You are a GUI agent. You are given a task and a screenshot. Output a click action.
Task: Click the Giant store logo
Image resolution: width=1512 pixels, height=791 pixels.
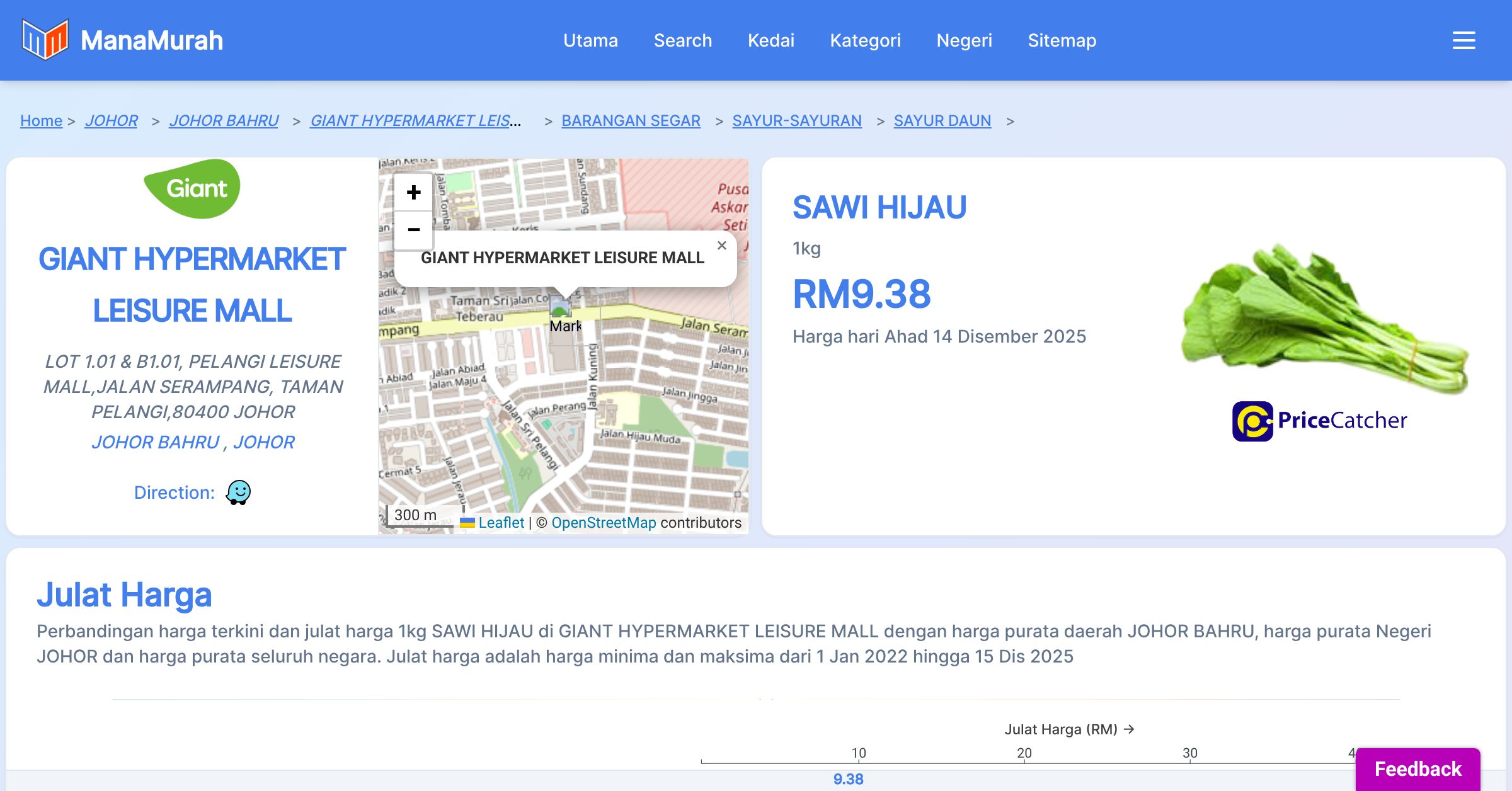192,188
